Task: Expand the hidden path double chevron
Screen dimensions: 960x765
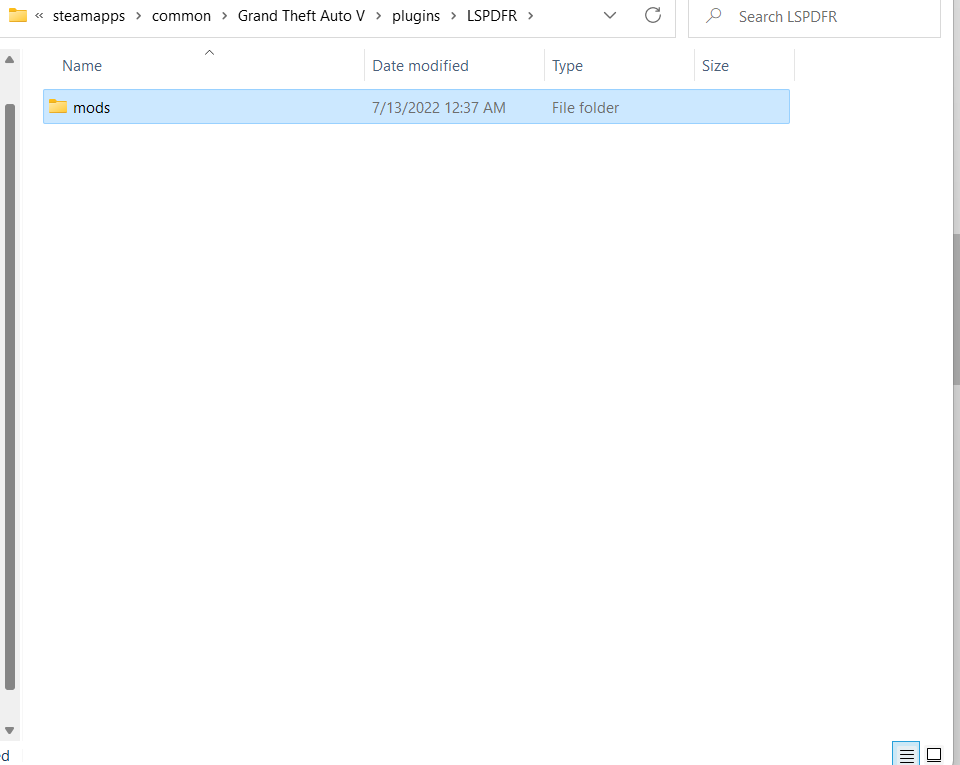Action: coord(39,16)
